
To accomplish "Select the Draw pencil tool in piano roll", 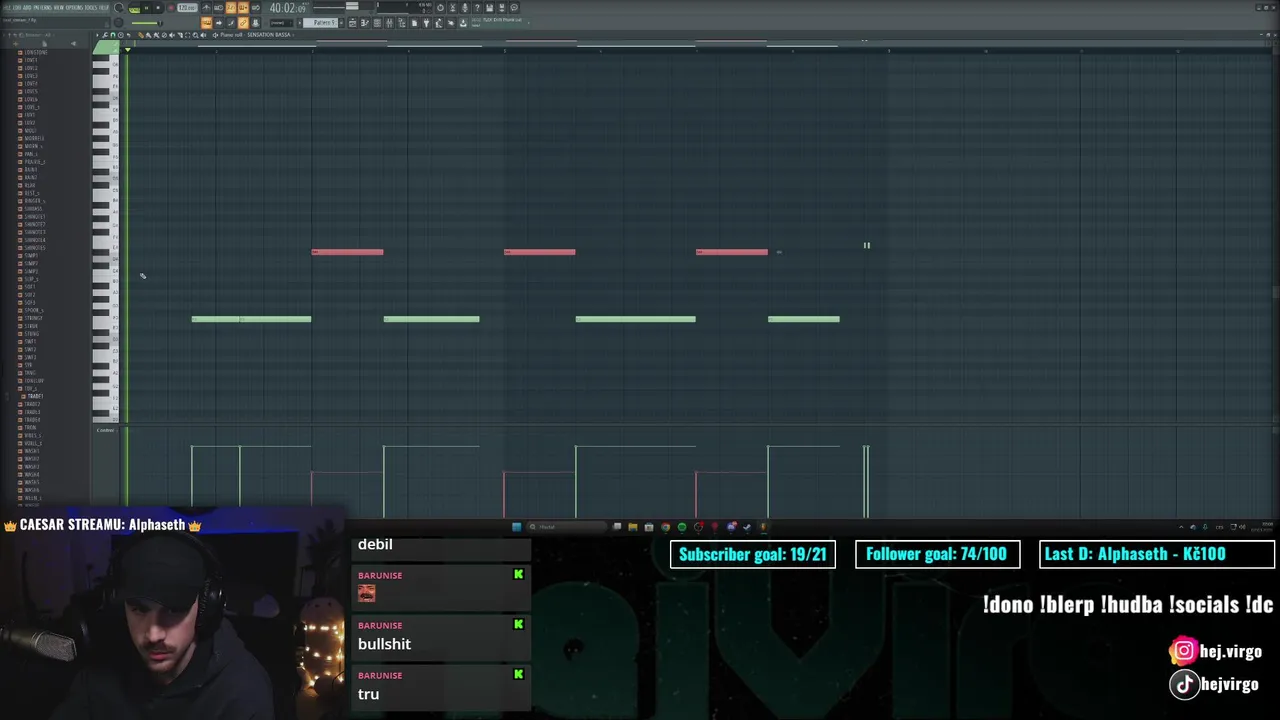I will click(x=141, y=35).
